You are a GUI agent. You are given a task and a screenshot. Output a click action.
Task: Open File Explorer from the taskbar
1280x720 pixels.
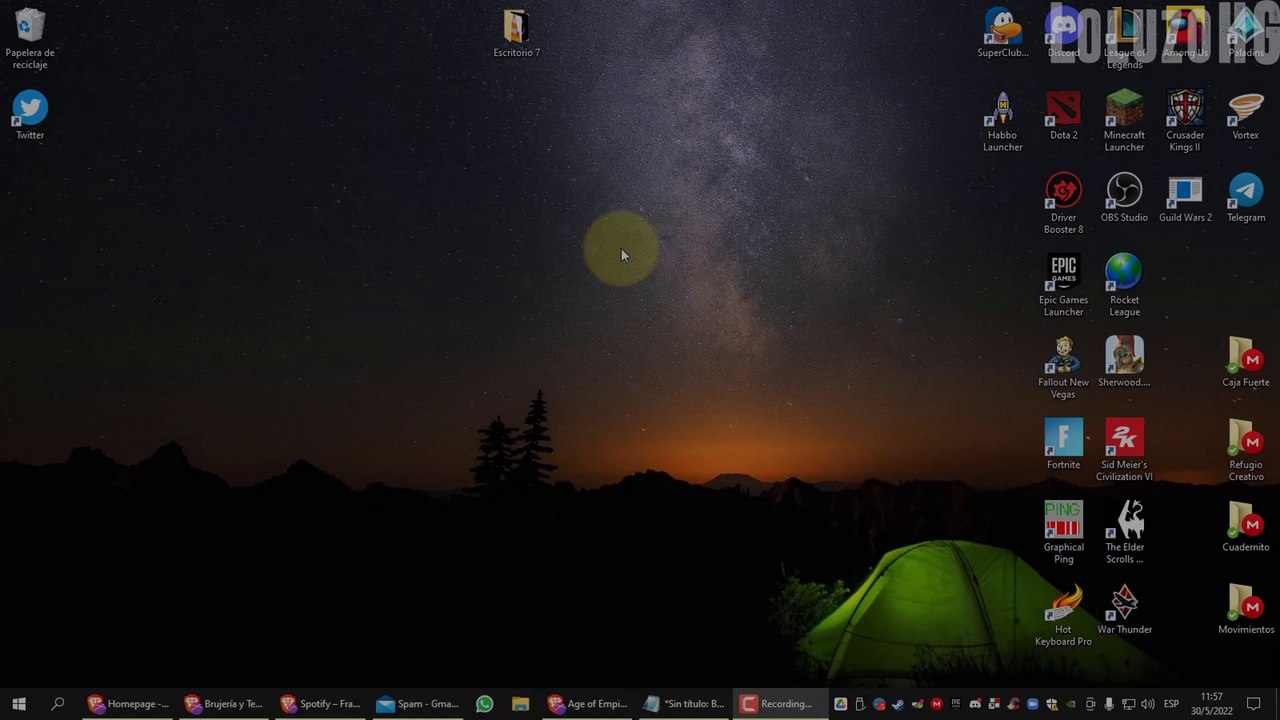coord(520,704)
